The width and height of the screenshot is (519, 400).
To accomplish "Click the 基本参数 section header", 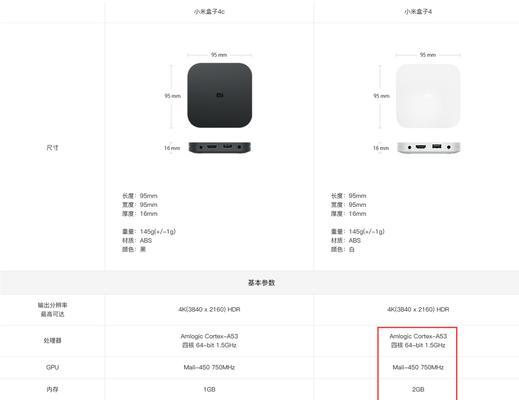I will coord(261,283).
